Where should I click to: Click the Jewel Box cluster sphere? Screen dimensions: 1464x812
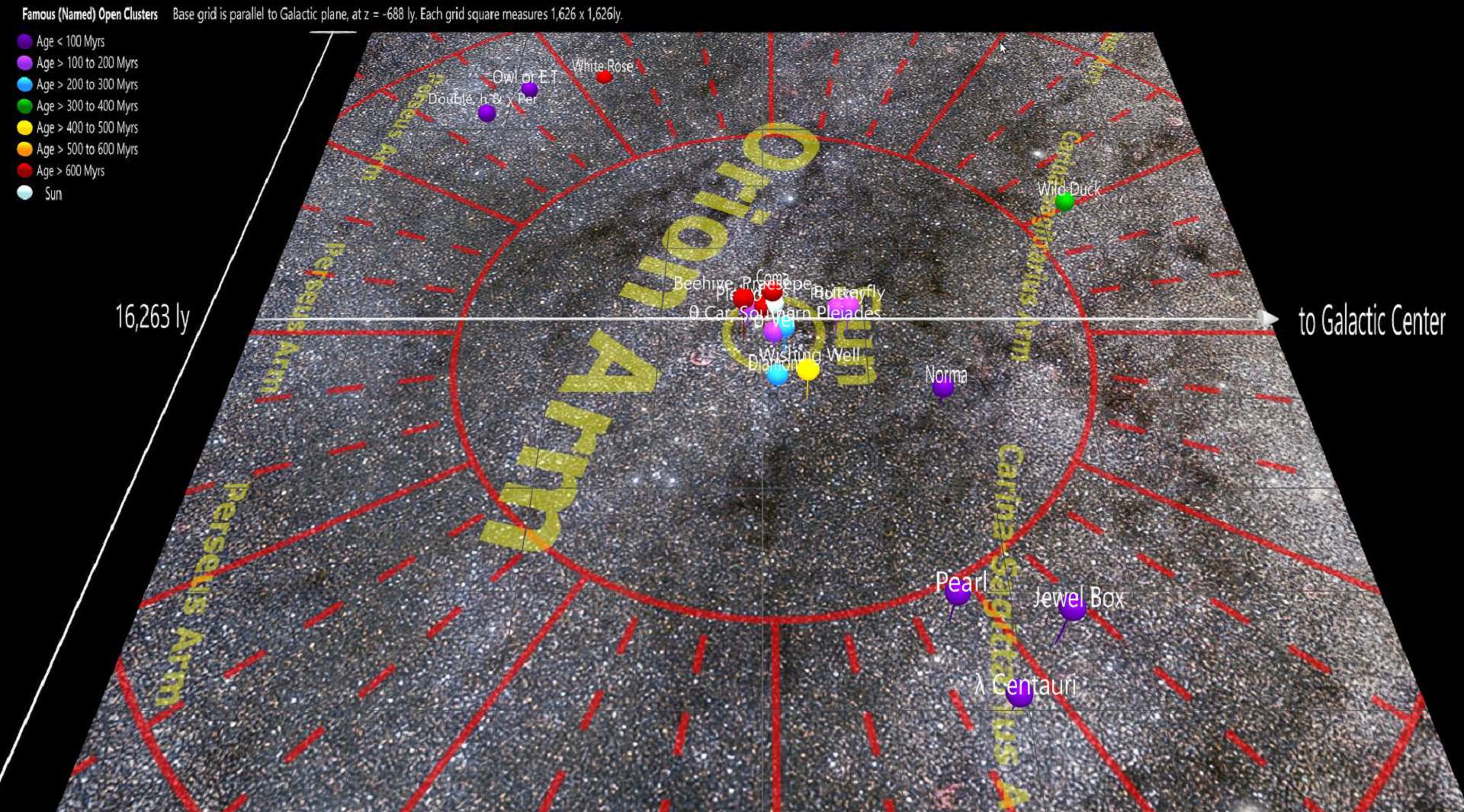click(1073, 608)
